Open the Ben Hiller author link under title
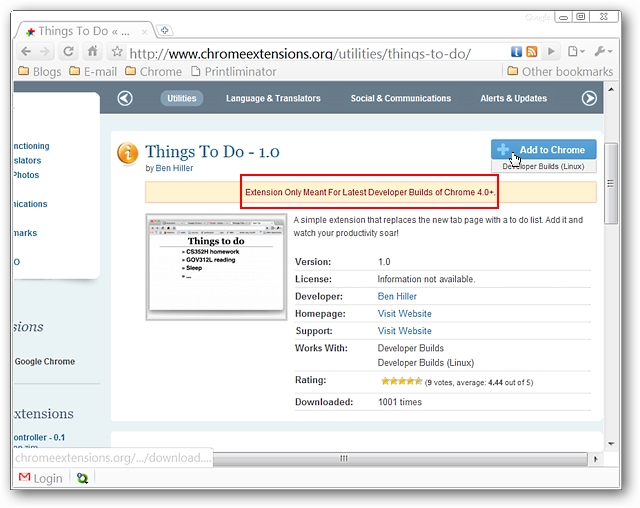 [x=174, y=168]
